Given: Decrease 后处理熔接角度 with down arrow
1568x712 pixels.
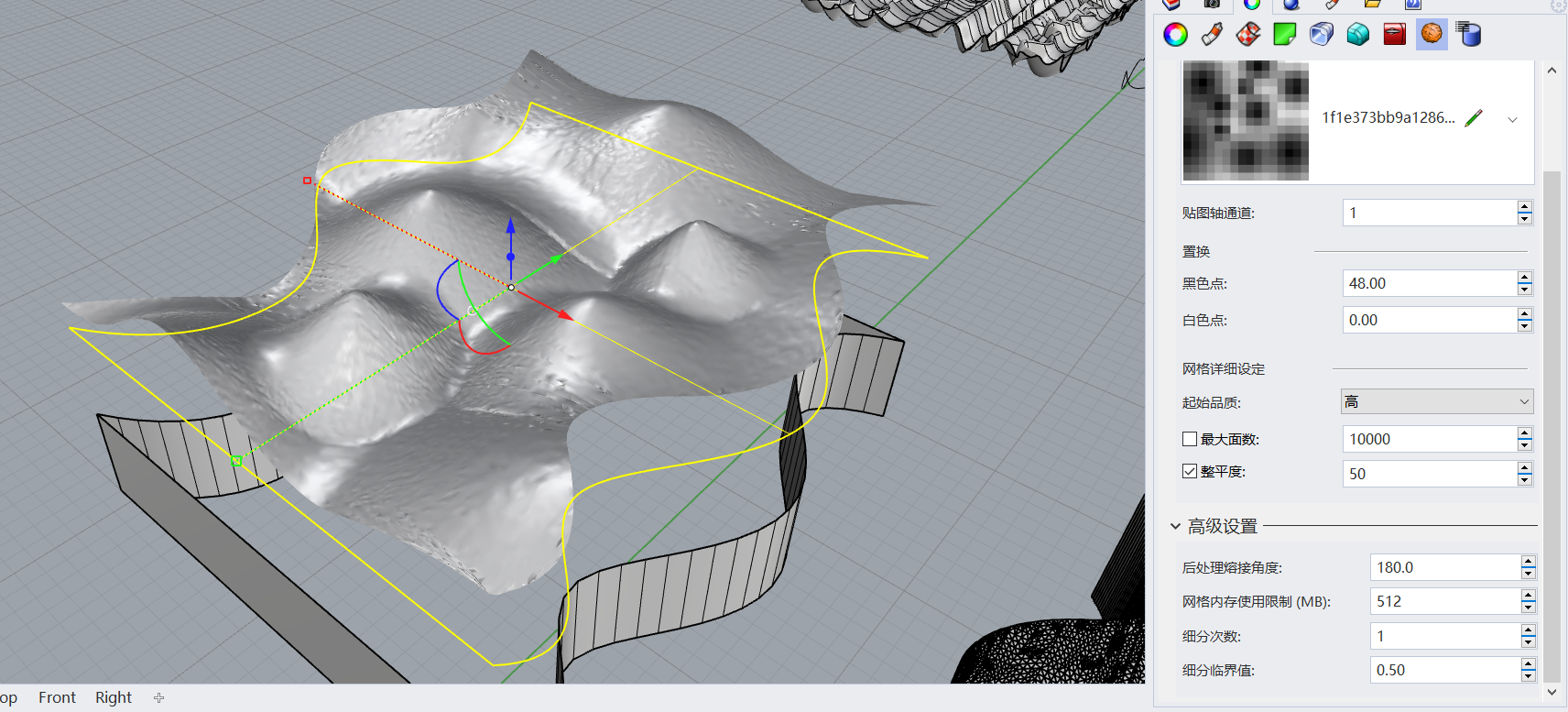Looking at the screenshot, I should (x=1528, y=574).
